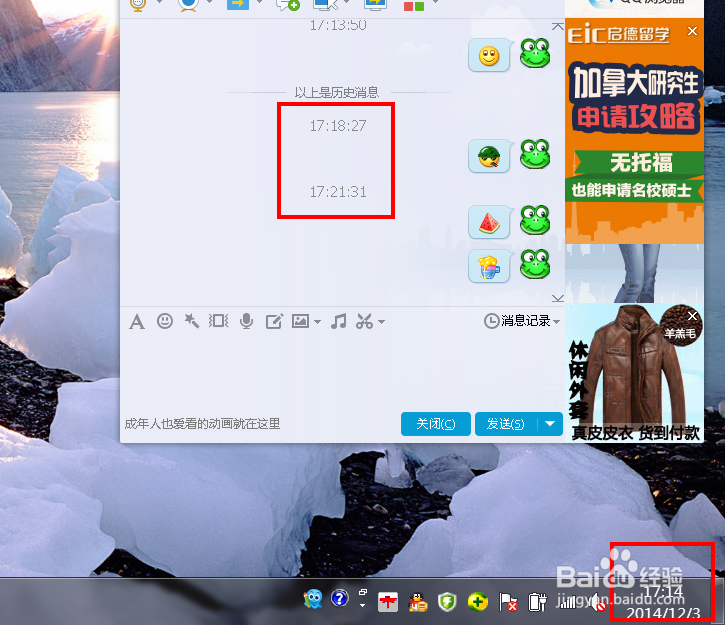Click the beer mug emoji message bubble
The height and width of the screenshot is (625, 725).
point(490,266)
